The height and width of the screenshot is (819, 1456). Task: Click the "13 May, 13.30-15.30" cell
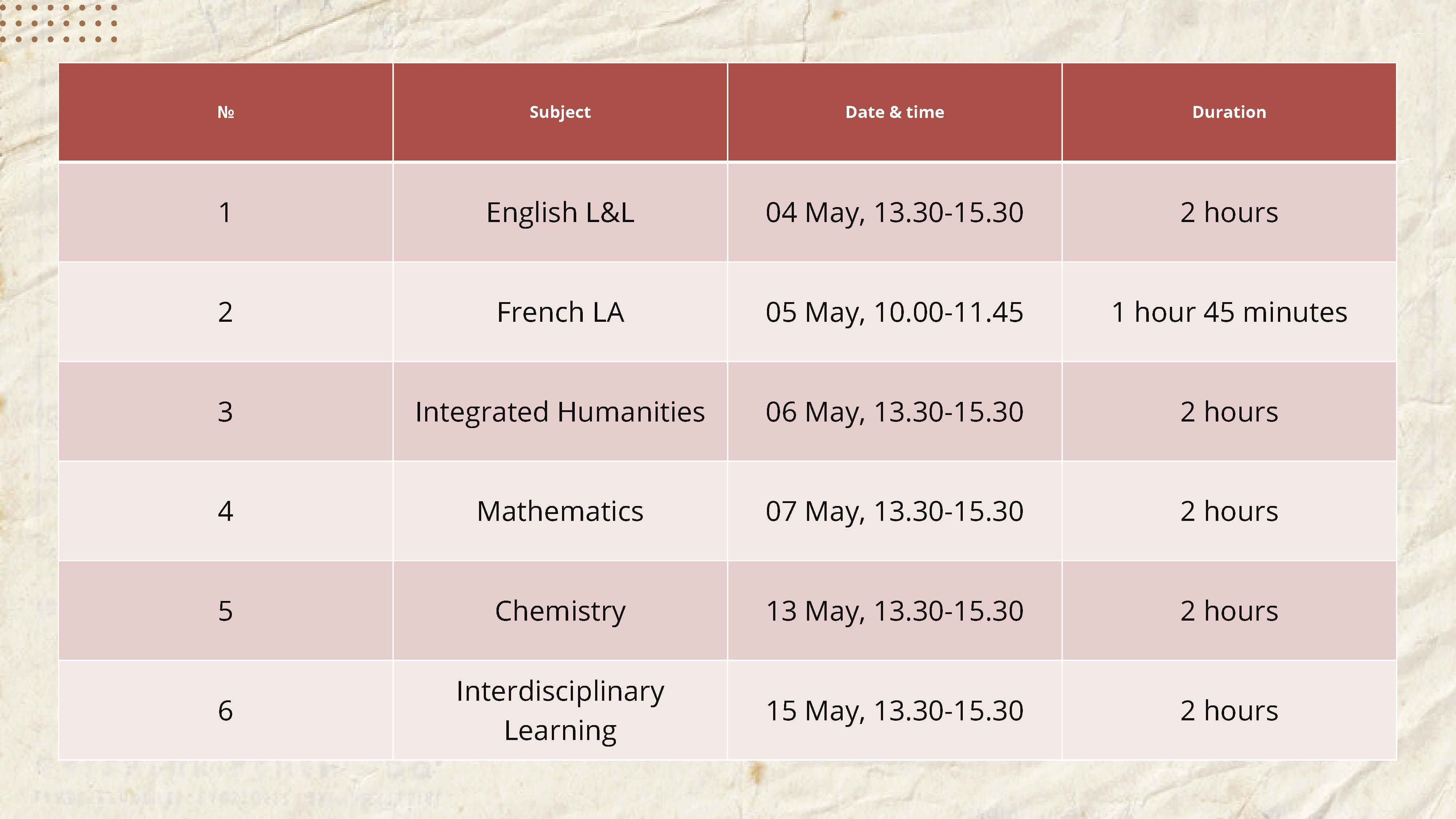894,610
